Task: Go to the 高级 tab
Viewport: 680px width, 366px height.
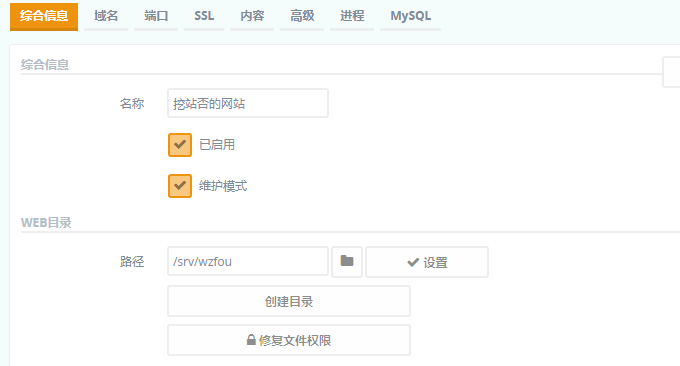Action: coord(302,16)
